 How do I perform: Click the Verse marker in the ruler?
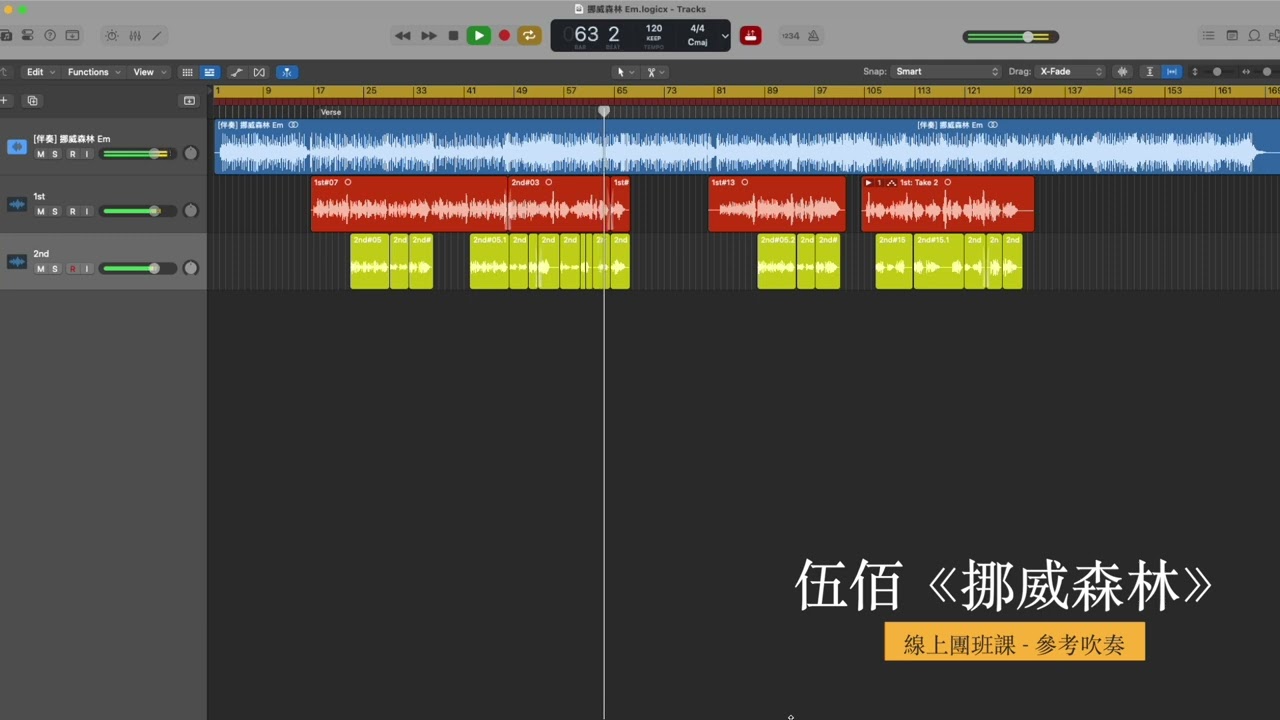click(330, 112)
